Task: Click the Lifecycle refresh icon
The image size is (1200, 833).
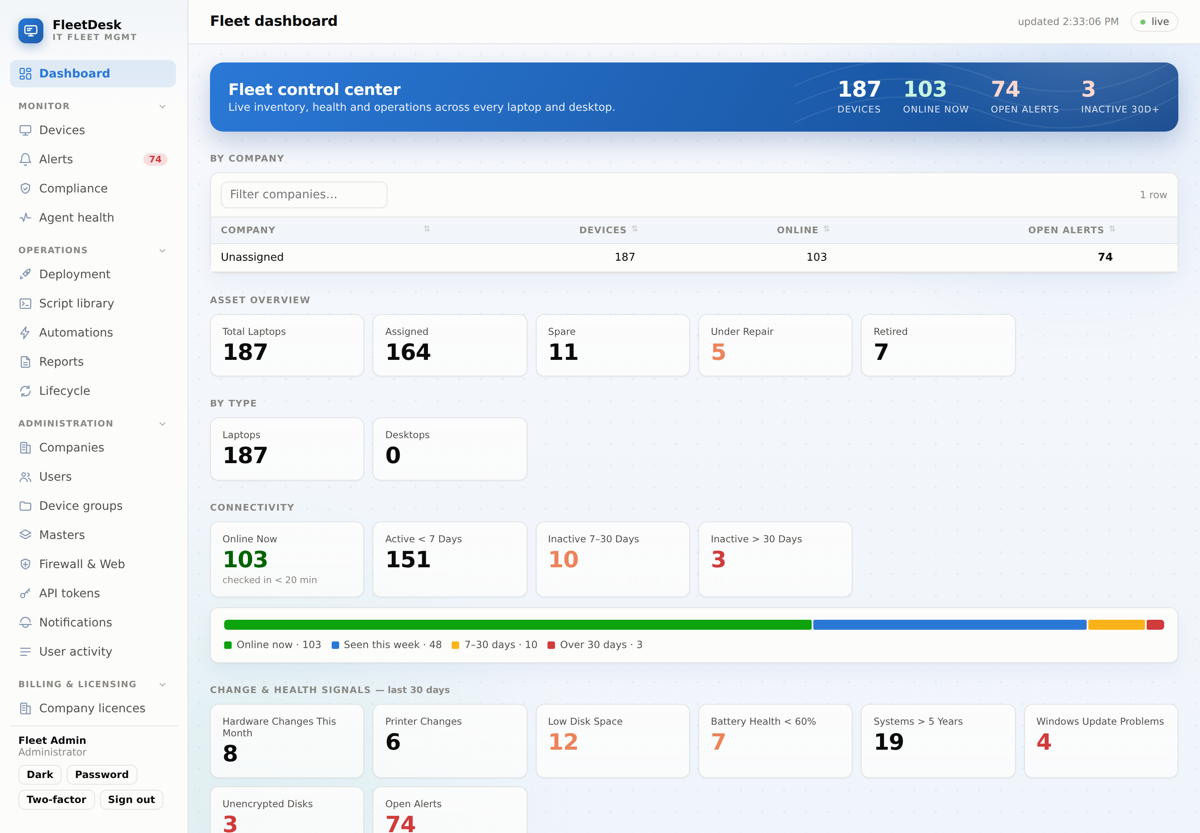Action: click(x=26, y=391)
